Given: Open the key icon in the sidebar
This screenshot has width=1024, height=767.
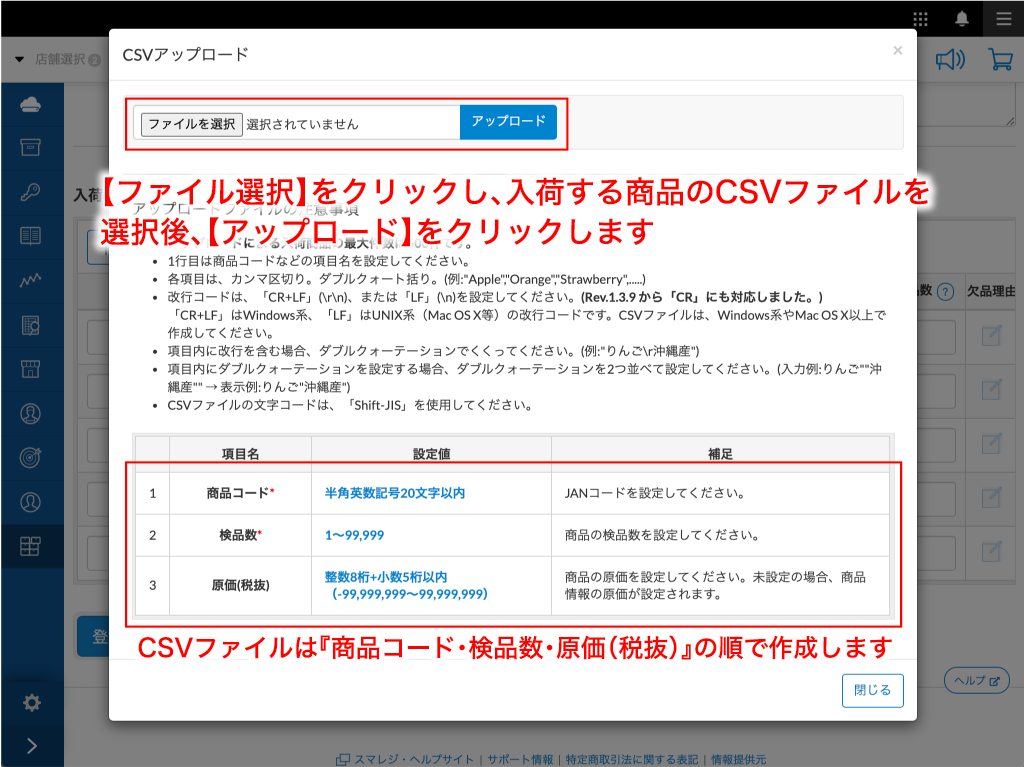Looking at the screenshot, I should [31, 193].
